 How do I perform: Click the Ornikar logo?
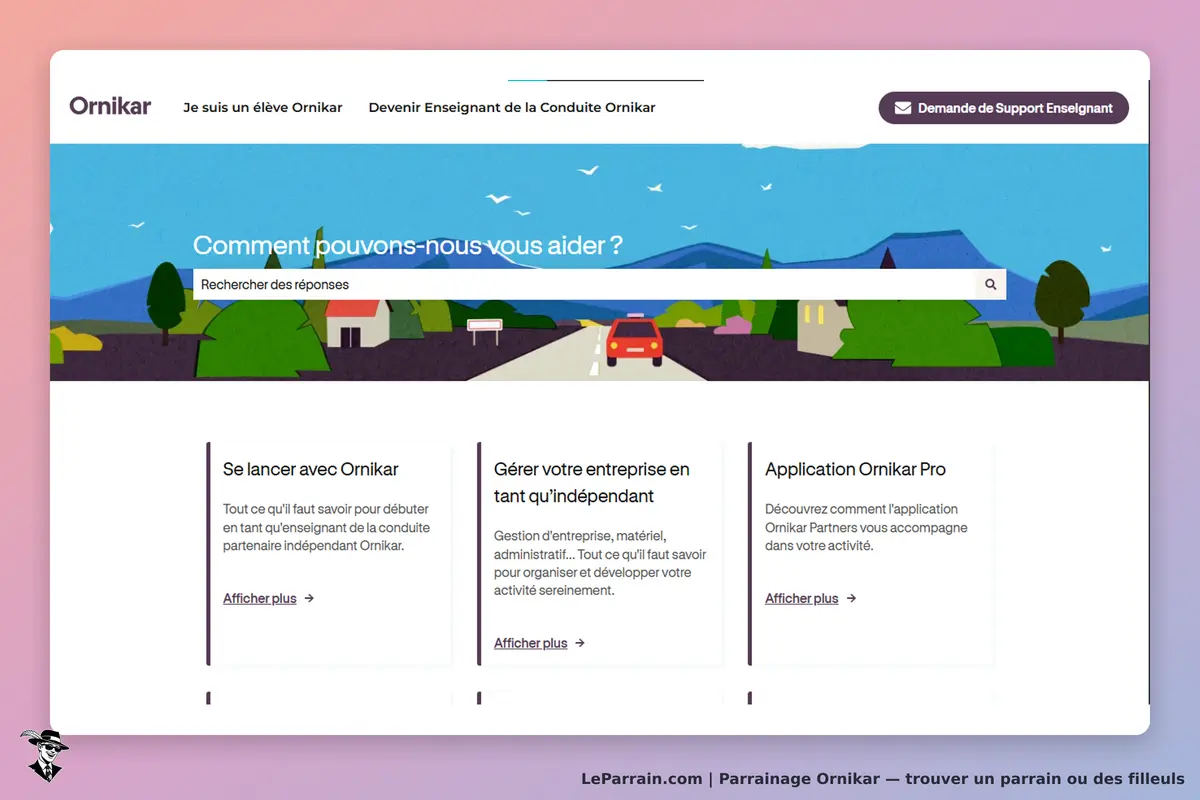(110, 105)
